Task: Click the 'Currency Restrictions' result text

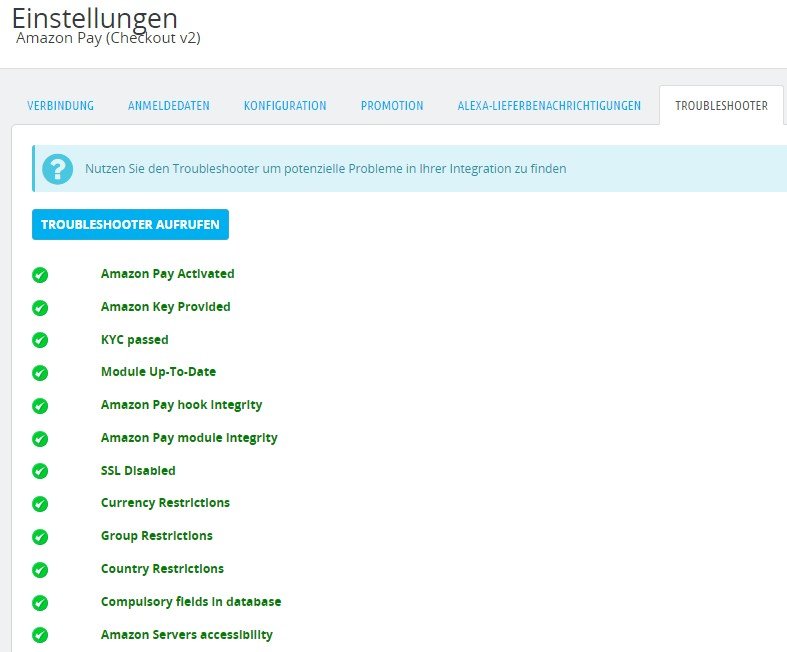Action: click(165, 503)
